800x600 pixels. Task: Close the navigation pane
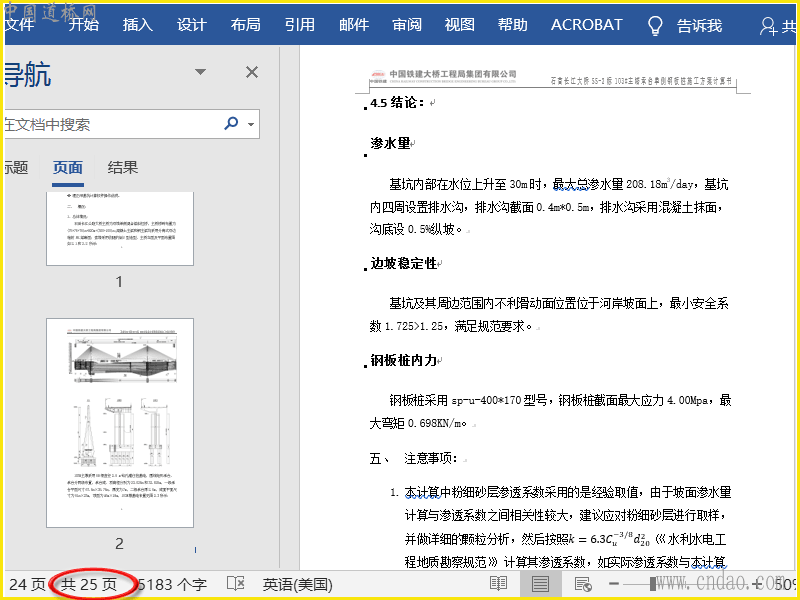(x=252, y=72)
